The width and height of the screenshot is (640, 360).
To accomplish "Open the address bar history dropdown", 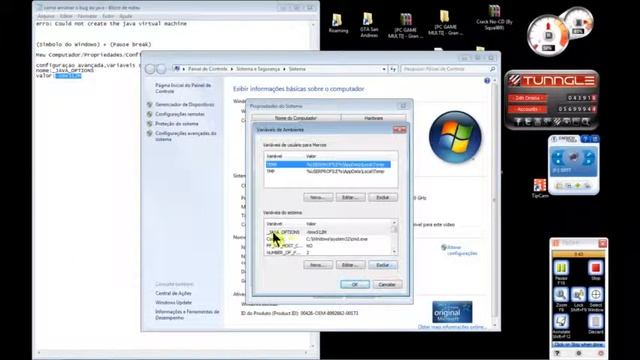I will [384, 69].
